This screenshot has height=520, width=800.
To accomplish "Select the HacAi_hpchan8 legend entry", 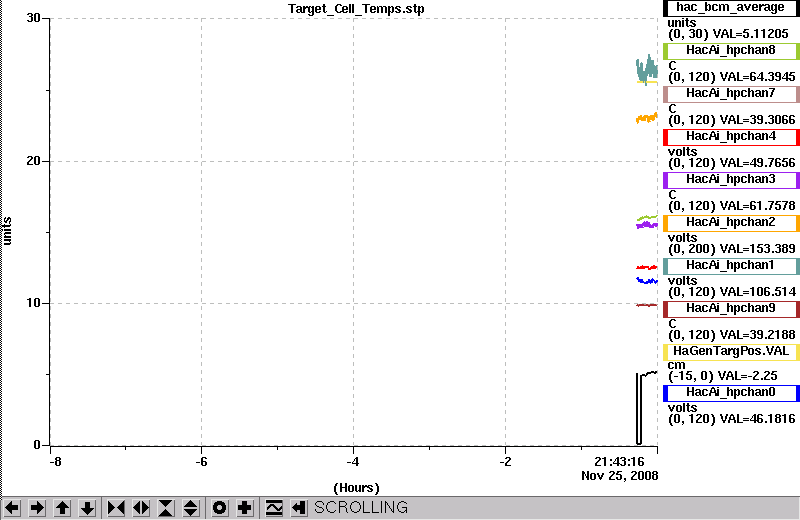I will (731, 51).
